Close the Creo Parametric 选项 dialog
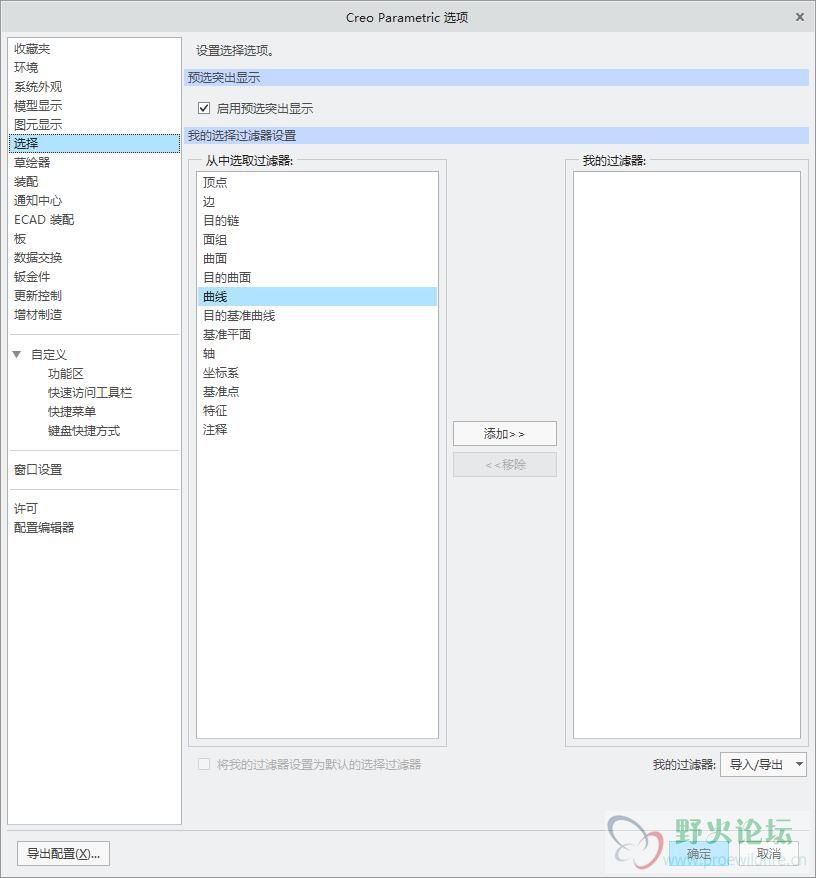Screen dimensions: 816x878 click(x=800, y=17)
